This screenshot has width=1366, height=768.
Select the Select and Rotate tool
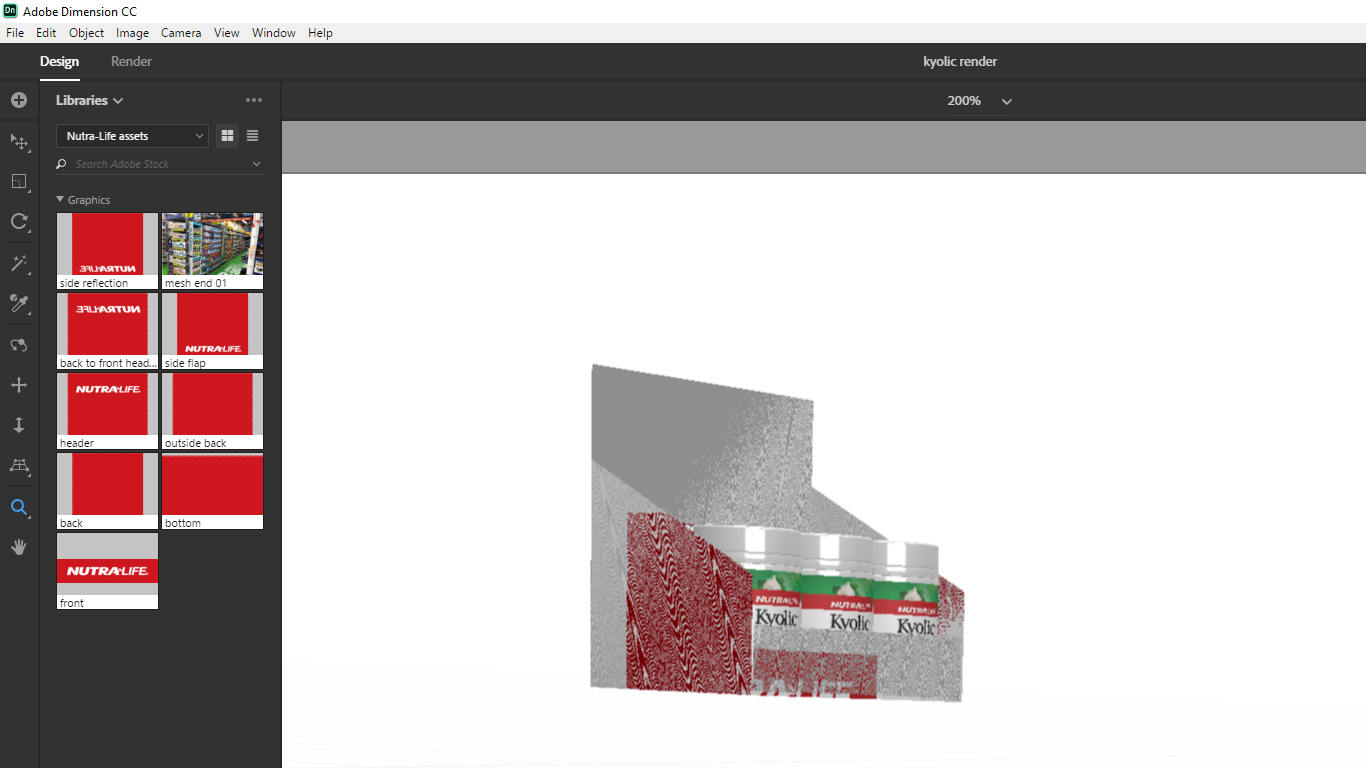click(x=19, y=221)
